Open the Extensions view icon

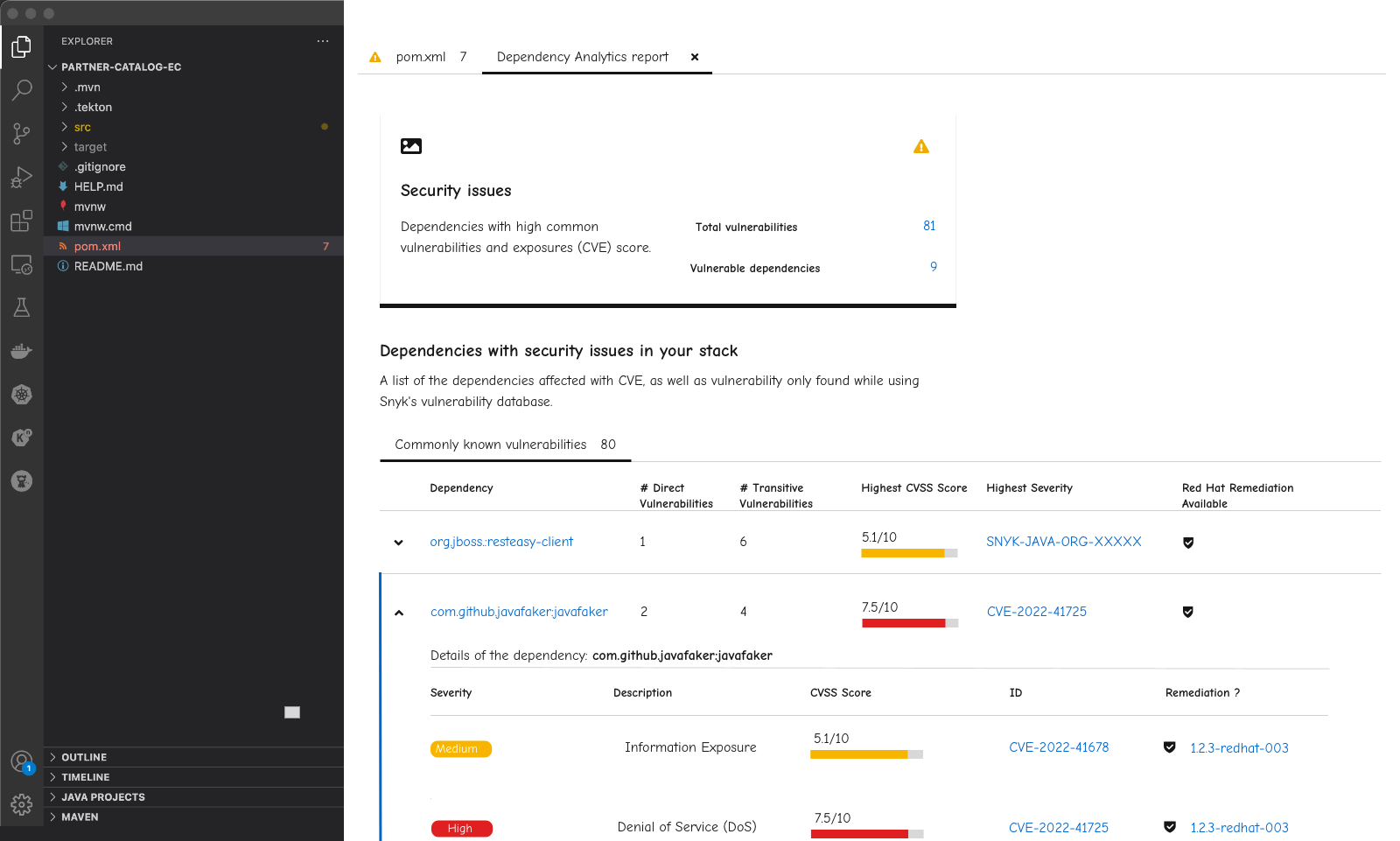coord(22,221)
